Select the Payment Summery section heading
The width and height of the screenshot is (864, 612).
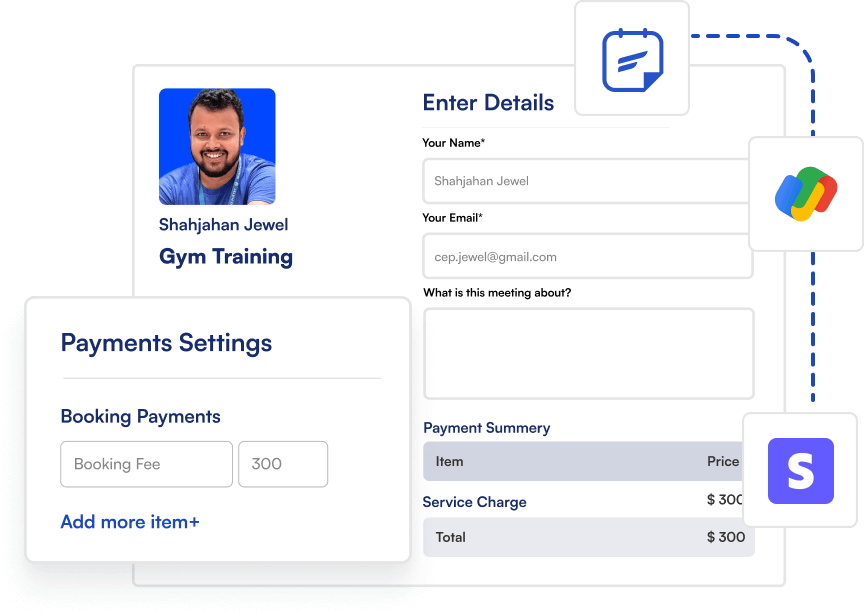487,428
